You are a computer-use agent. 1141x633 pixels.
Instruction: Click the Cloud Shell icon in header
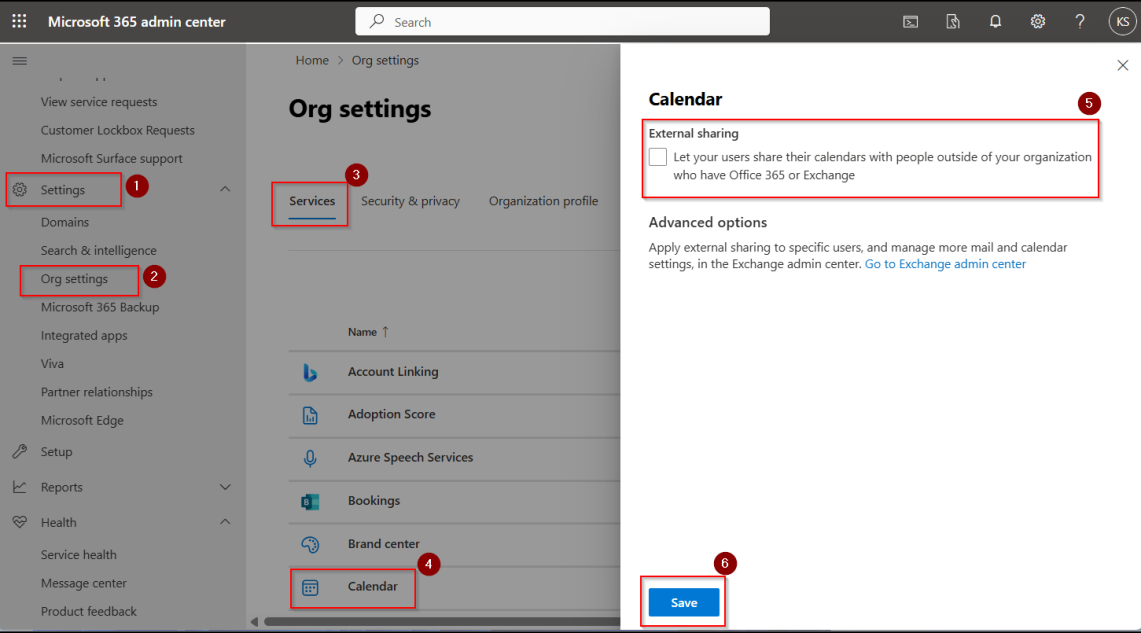[x=910, y=22]
